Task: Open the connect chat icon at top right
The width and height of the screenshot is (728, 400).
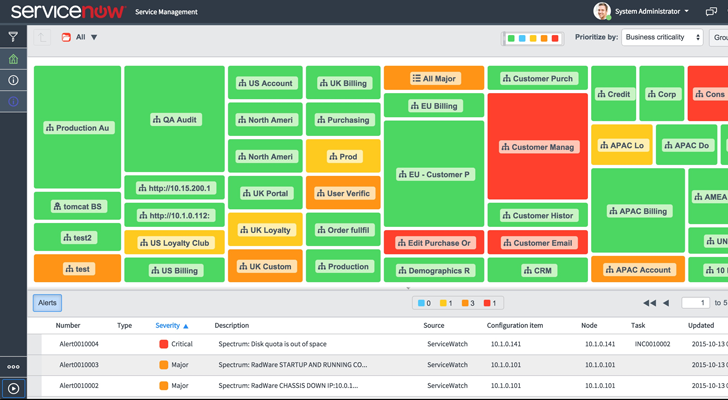Action: click(711, 12)
